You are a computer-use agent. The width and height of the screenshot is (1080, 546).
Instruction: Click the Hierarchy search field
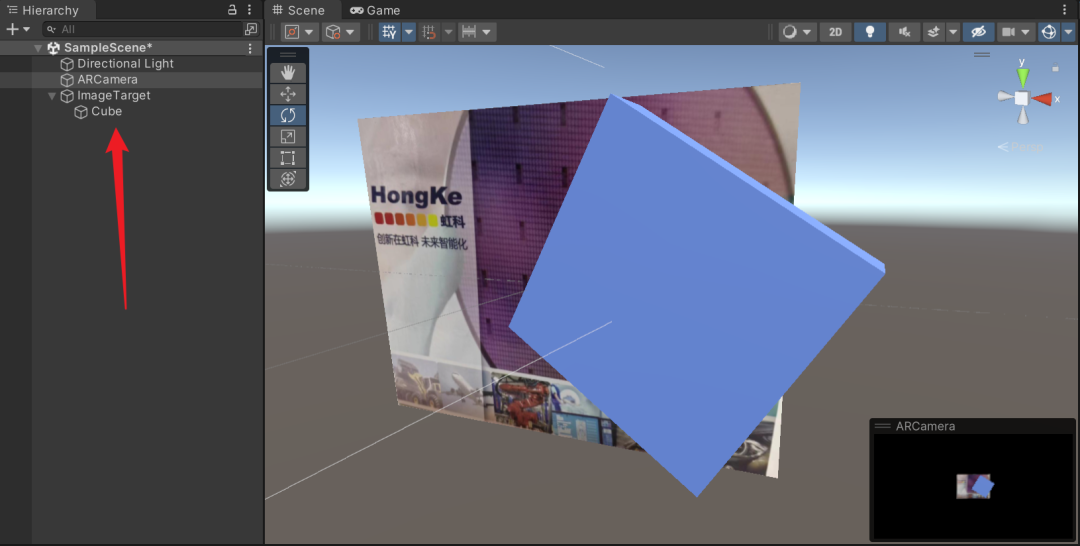tap(143, 29)
